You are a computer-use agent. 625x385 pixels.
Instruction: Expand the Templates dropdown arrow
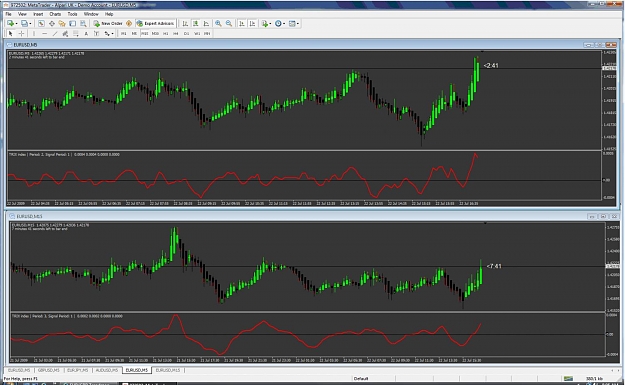[x=298, y=24]
